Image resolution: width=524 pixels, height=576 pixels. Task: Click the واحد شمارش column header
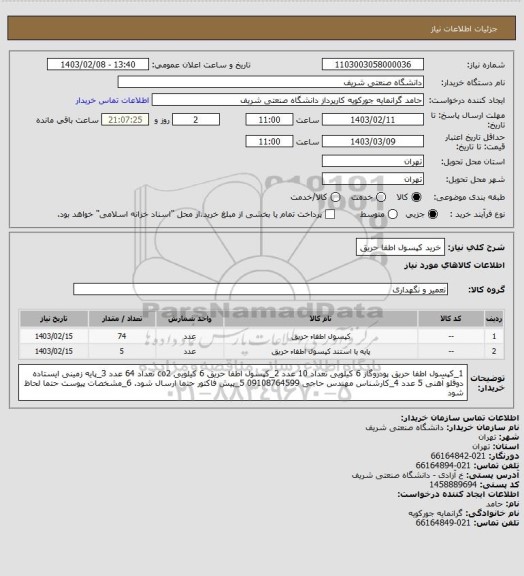pos(189,318)
